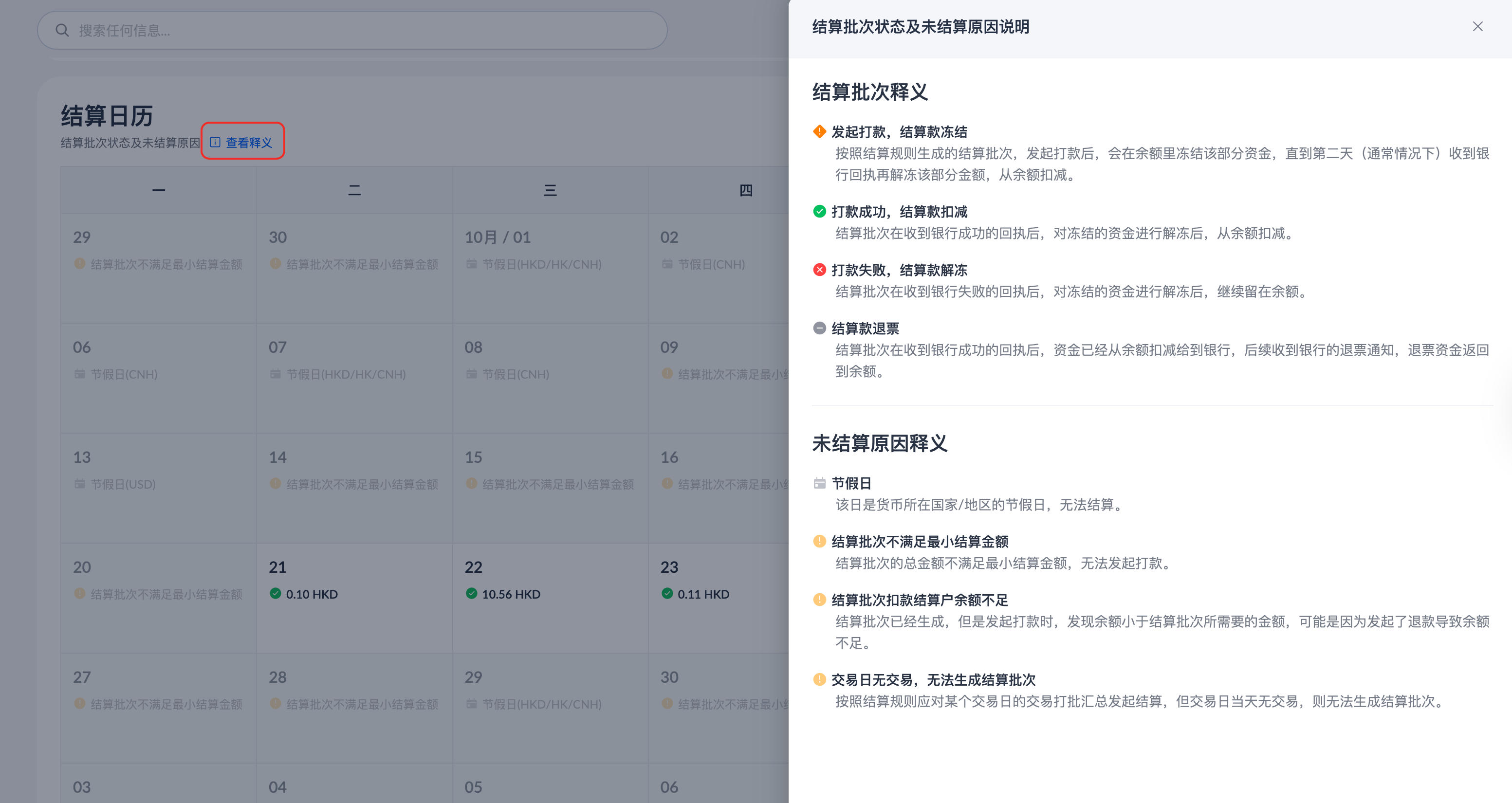1512x803 pixels.
Task: Focus the 搜索任何信息 search field
Action: pos(352,31)
